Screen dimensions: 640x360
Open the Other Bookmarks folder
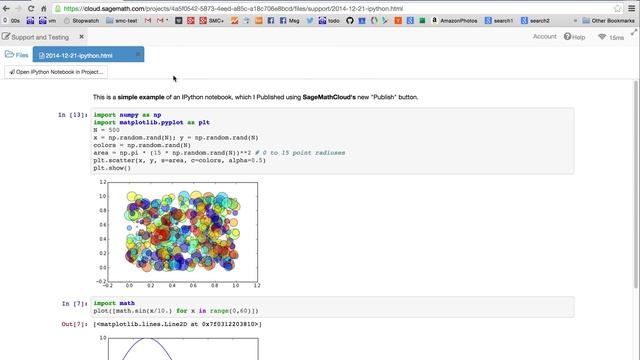click(609, 20)
